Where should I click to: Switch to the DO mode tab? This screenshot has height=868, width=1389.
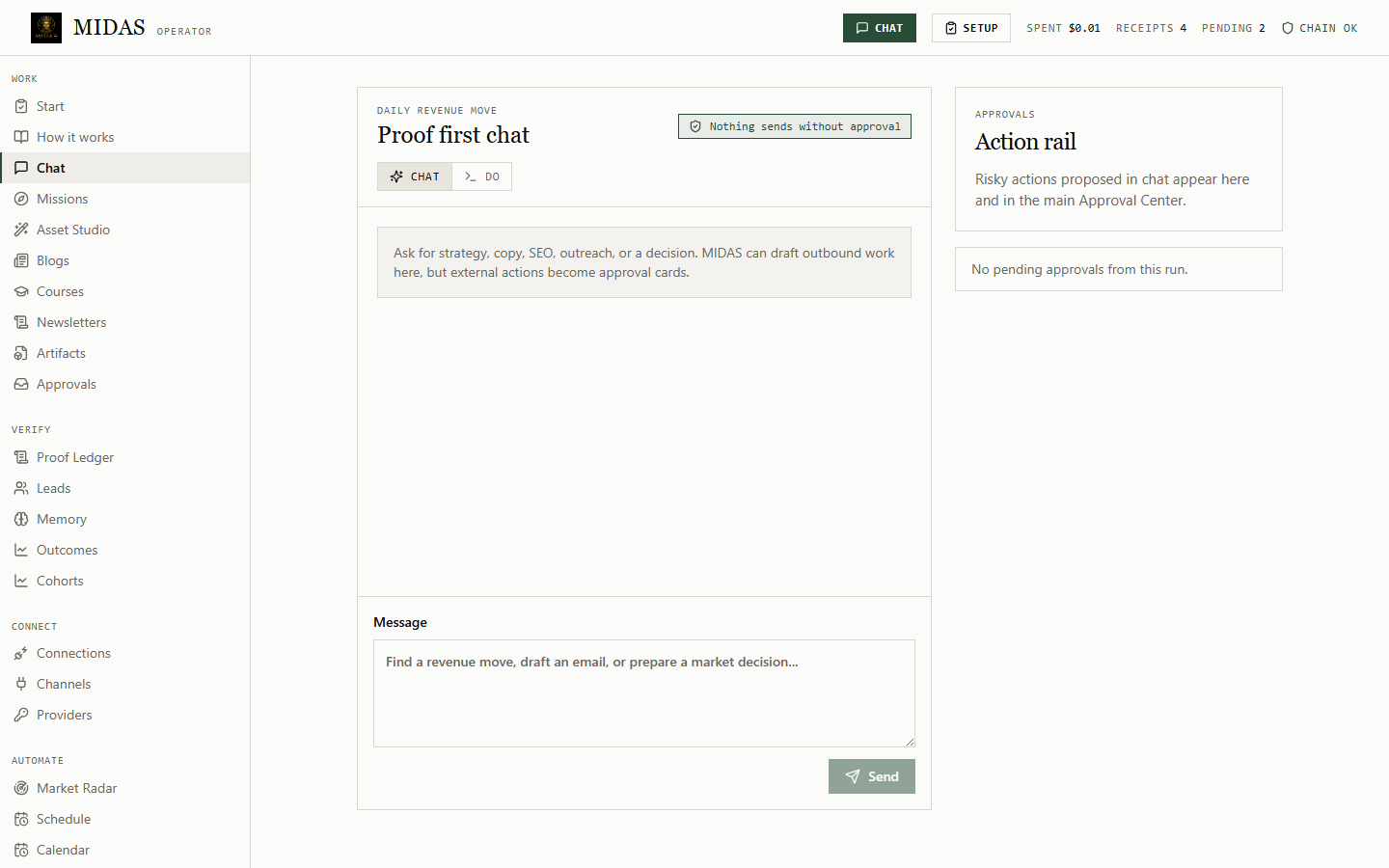[482, 176]
